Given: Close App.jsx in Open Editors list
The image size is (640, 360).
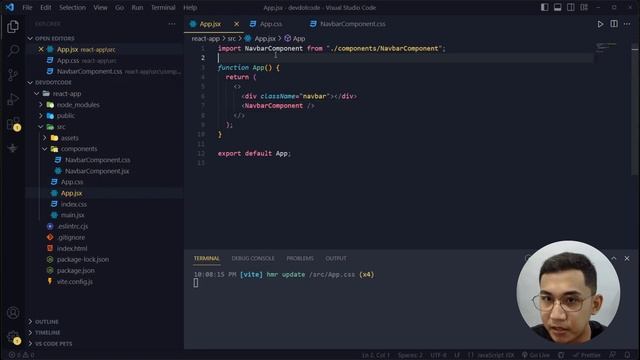Looking at the screenshot, I should coord(41,49).
